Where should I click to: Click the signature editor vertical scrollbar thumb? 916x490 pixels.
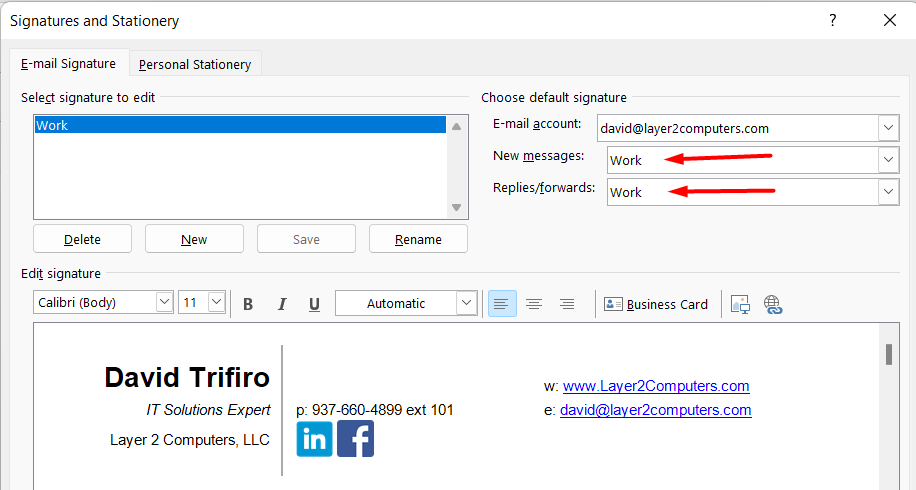pyautogui.click(x=889, y=355)
